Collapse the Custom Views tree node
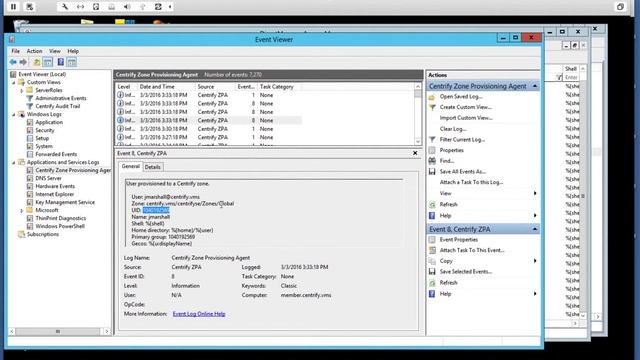Image resolution: width=640 pixels, height=360 pixels. click(x=14, y=82)
